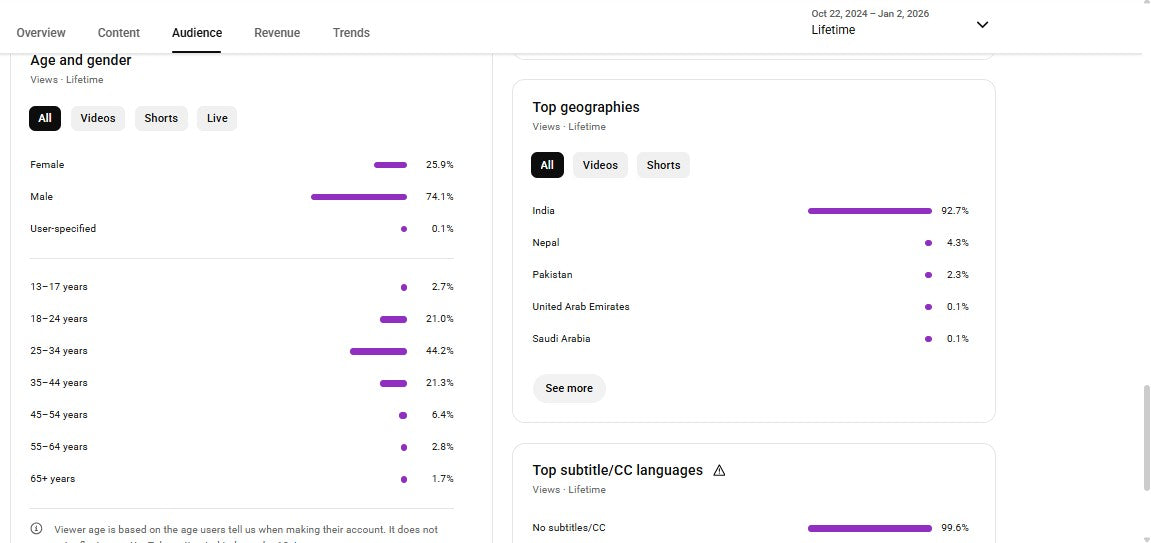Click the Male percentage bar
The height and width of the screenshot is (543, 1151).
[x=359, y=197]
